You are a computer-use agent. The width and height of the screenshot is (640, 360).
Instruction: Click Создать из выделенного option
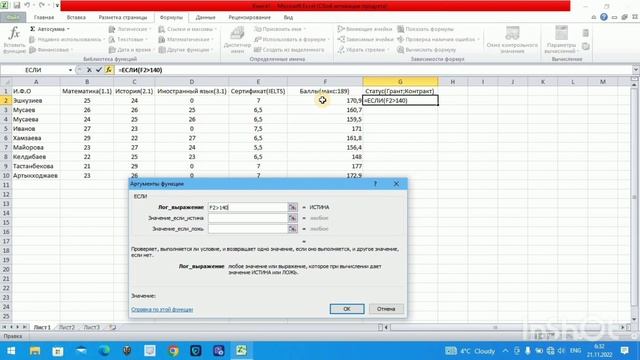tap(289, 50)
